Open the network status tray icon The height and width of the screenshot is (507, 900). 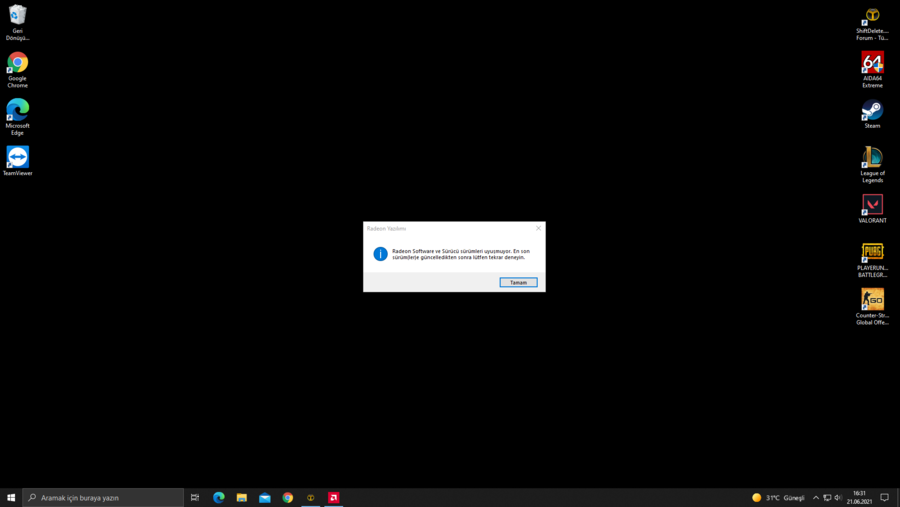pos(827,497)
